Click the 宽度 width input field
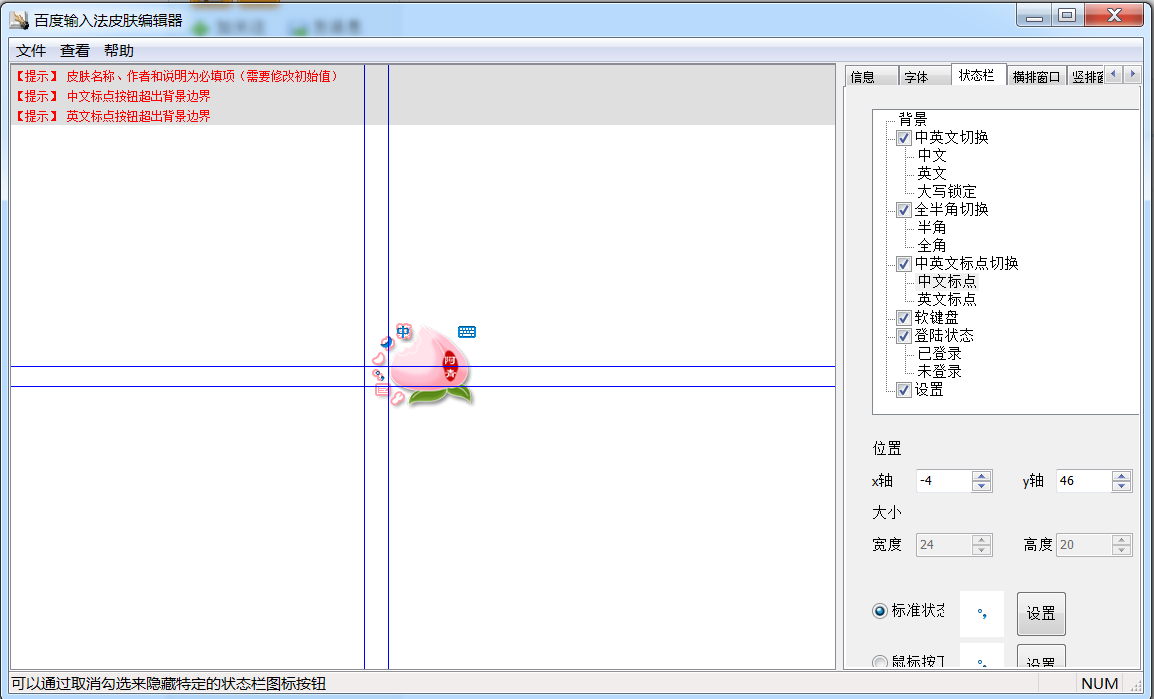Viewport: 1154px width, 699px height. tap(944, 545)
